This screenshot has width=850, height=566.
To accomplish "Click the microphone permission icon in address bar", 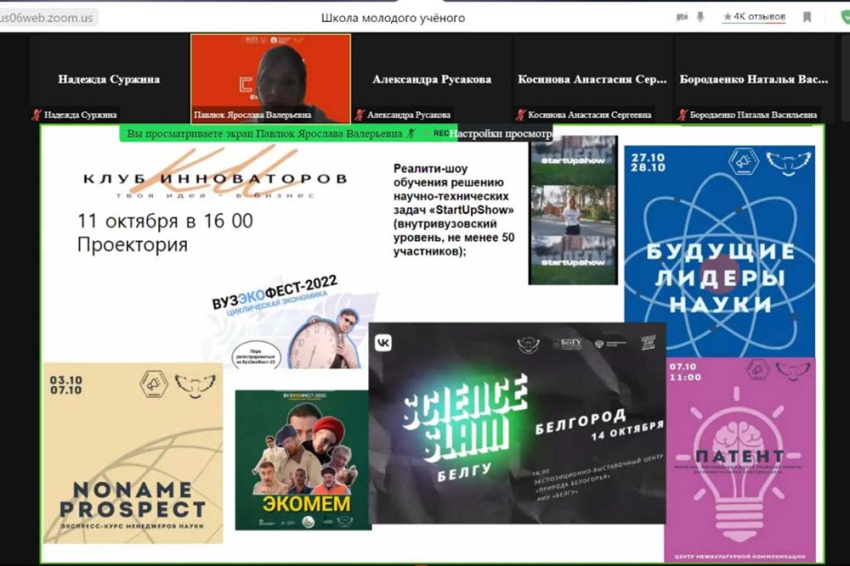I will tap(700, 17).
